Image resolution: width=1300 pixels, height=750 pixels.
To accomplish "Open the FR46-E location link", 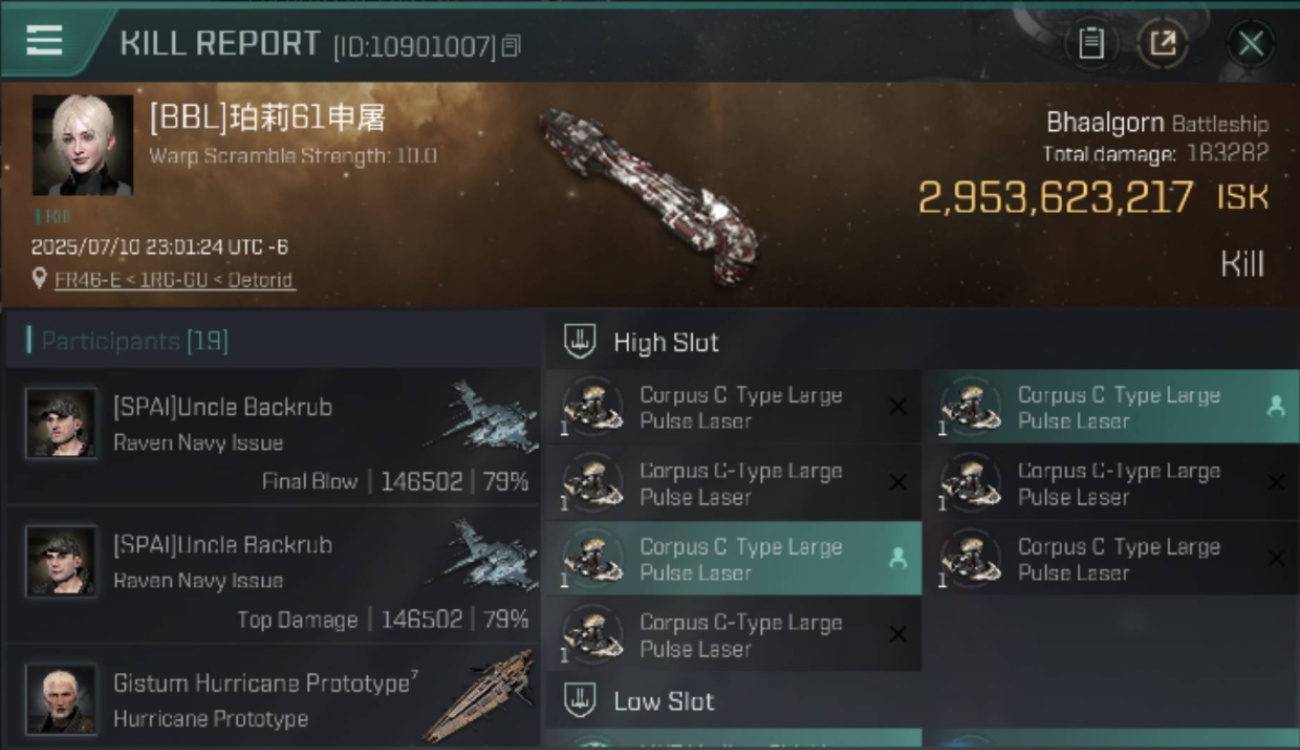I will 175,280.
